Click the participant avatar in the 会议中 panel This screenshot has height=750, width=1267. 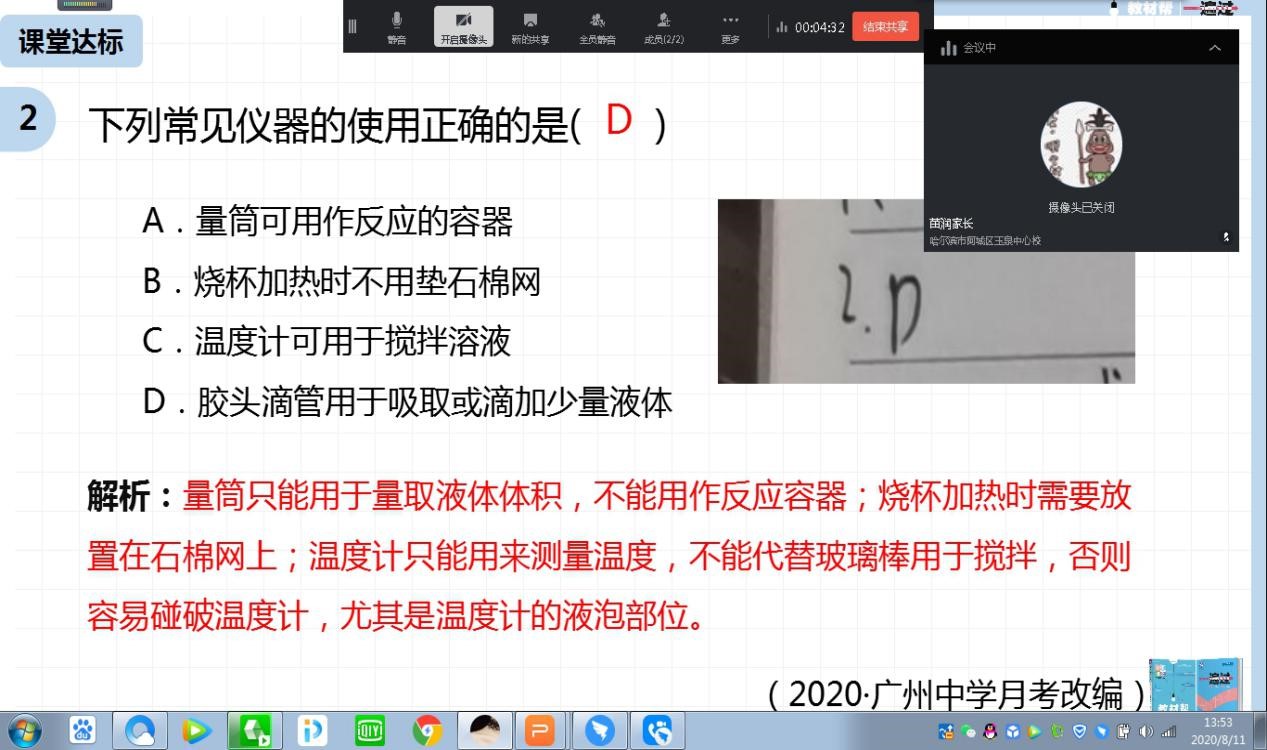tap(1081, 145)
